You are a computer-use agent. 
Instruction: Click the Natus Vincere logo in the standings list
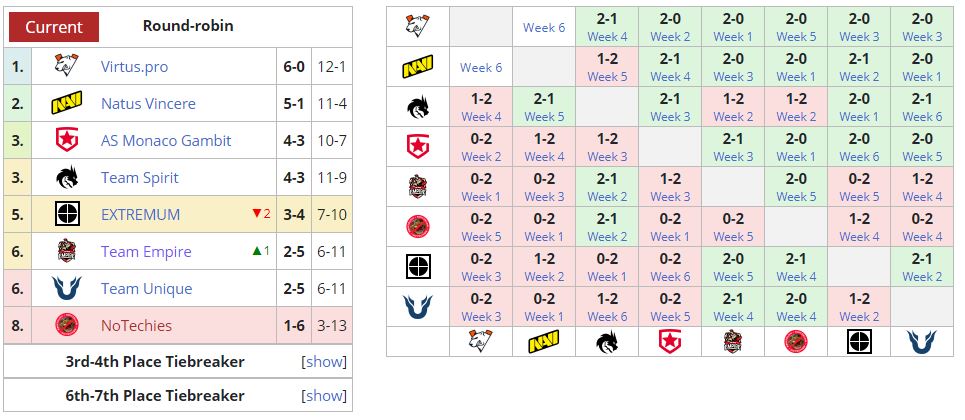(x=66, y=104)
